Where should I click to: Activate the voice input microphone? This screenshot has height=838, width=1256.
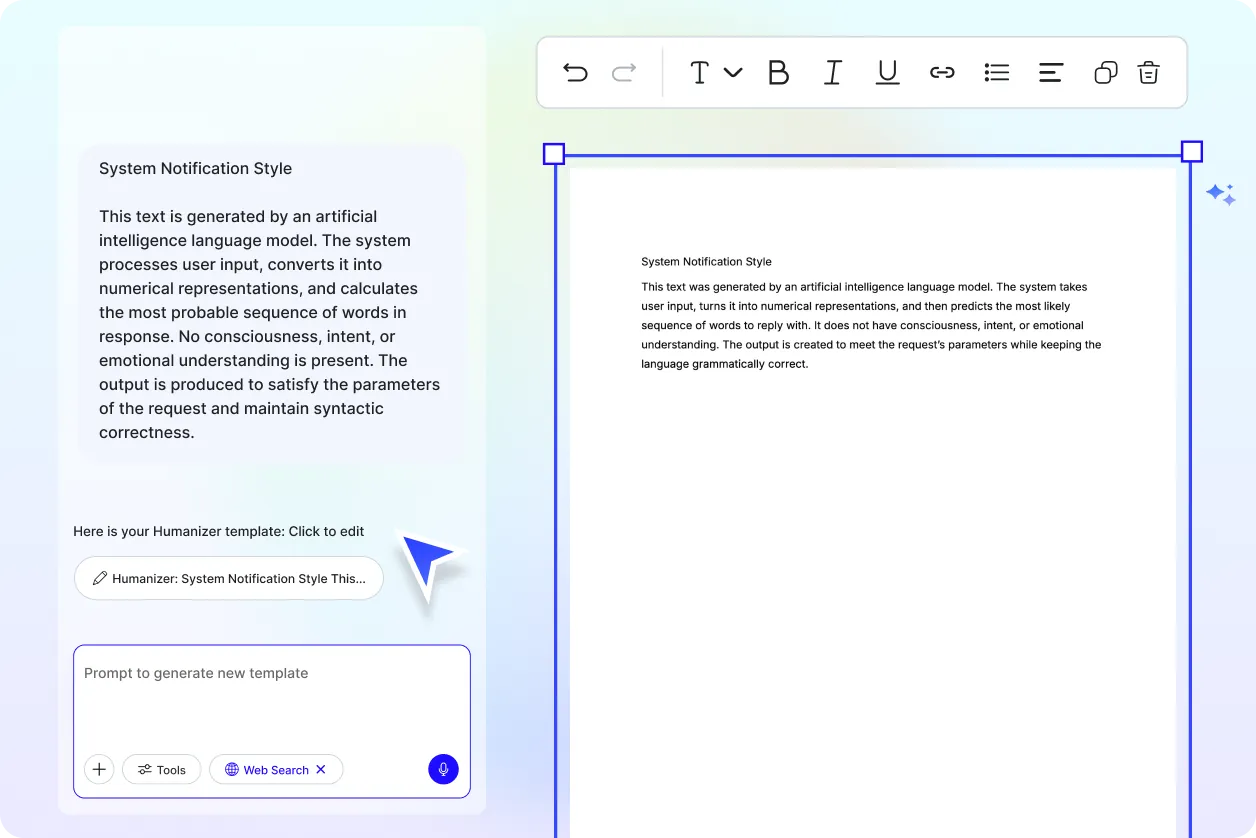pos(443,769)
